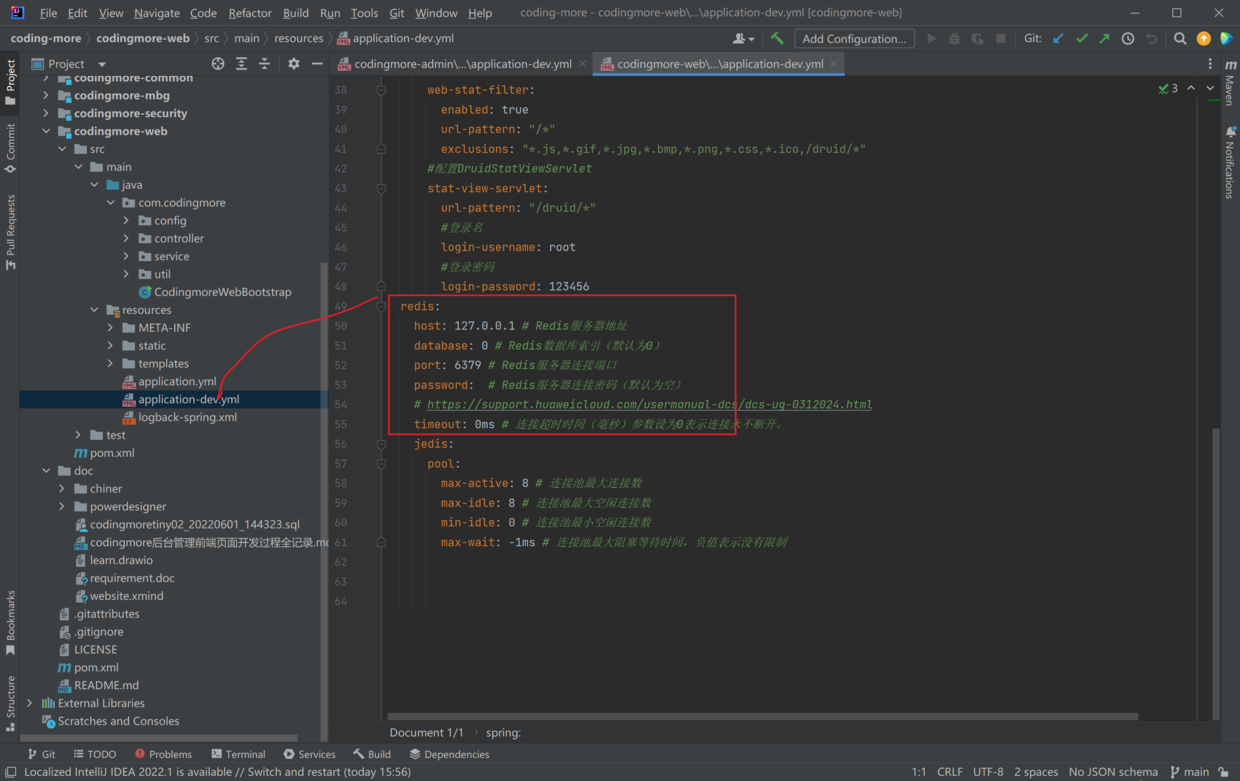Click Select Opened File target icon

coord(218,64)
